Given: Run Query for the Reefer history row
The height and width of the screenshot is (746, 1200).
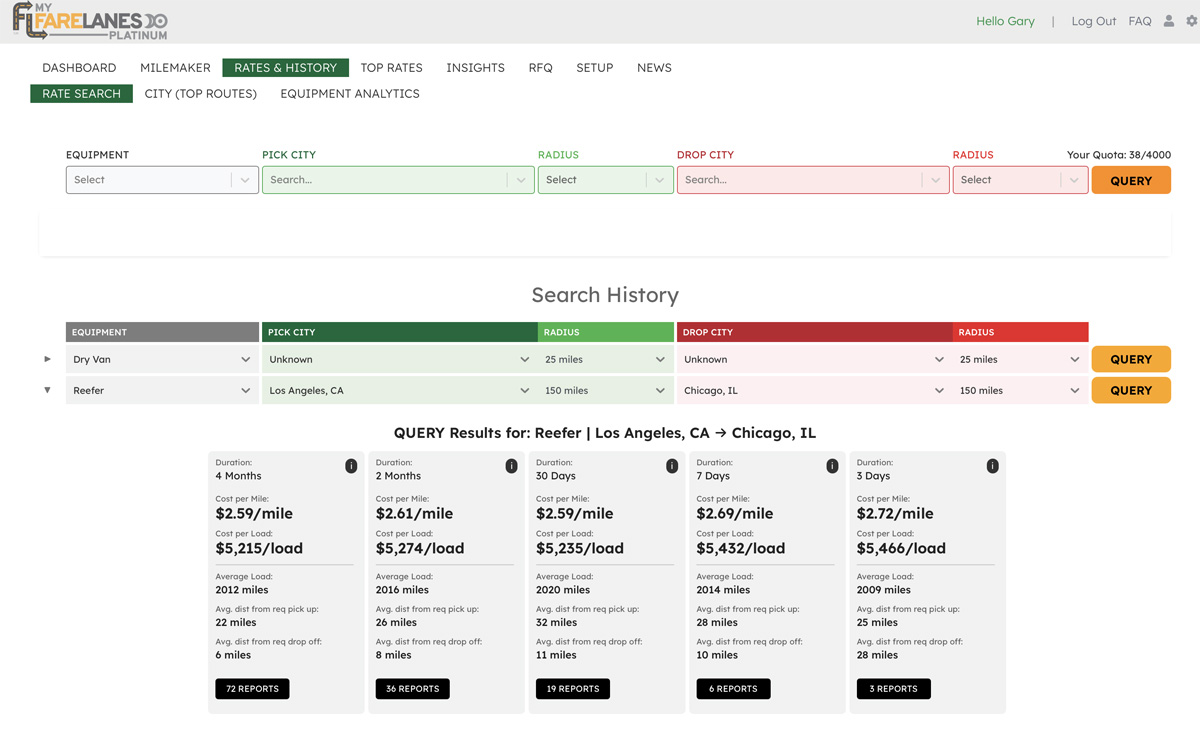Looking at the screenshot, I should 1130,391.
